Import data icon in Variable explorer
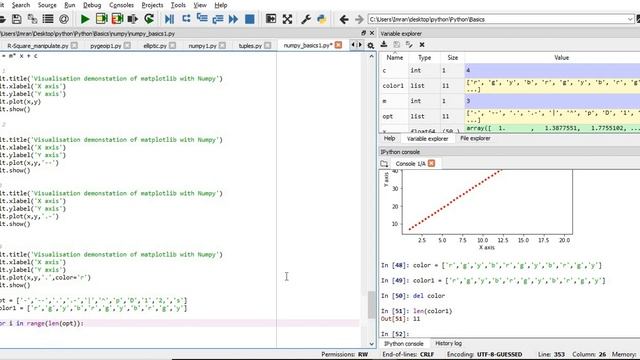Screen dimensions: 640x360 [384, 44]
